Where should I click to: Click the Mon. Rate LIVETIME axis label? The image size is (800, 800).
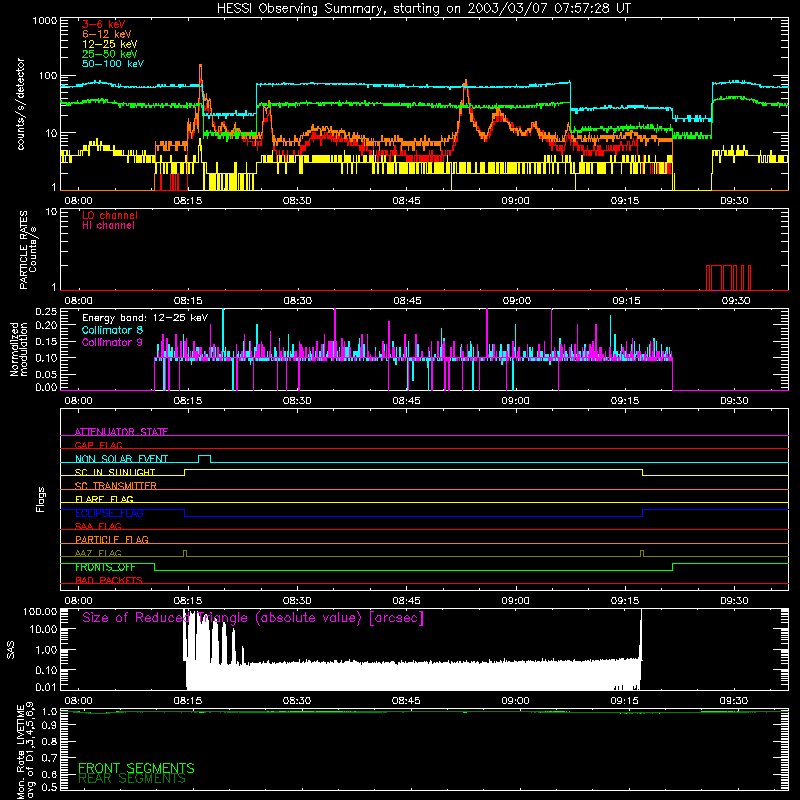pos(26,751)
